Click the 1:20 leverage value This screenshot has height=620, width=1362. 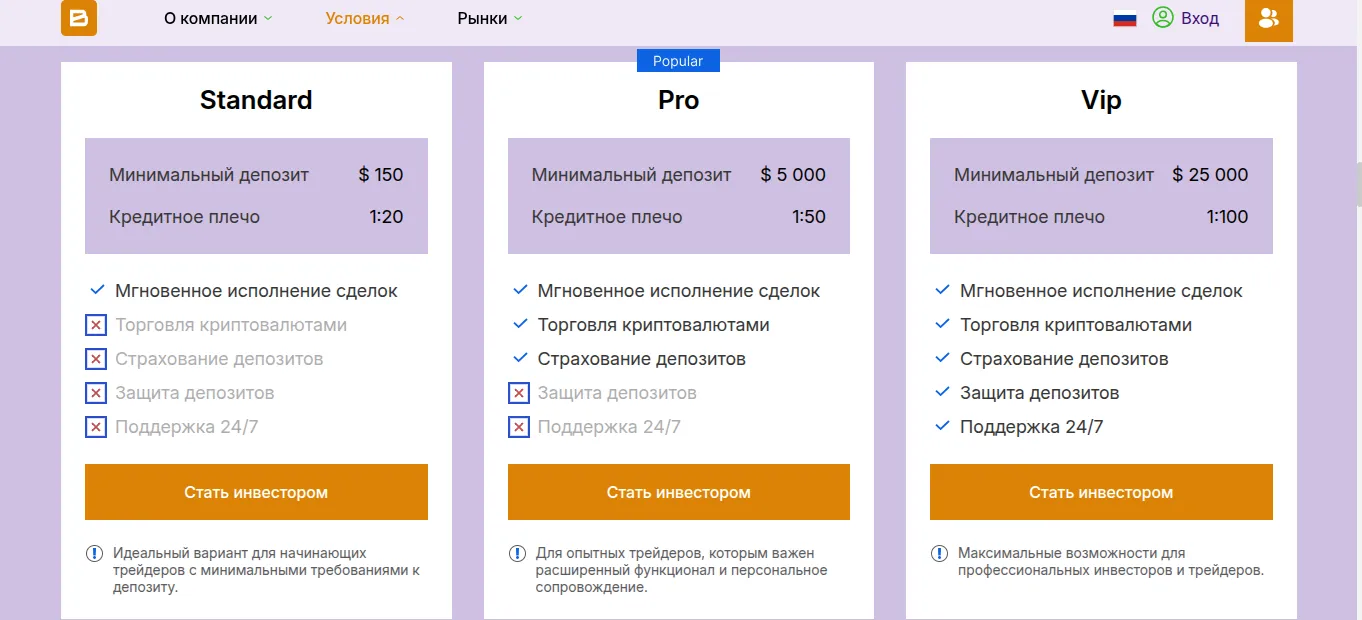coord(387,217)
